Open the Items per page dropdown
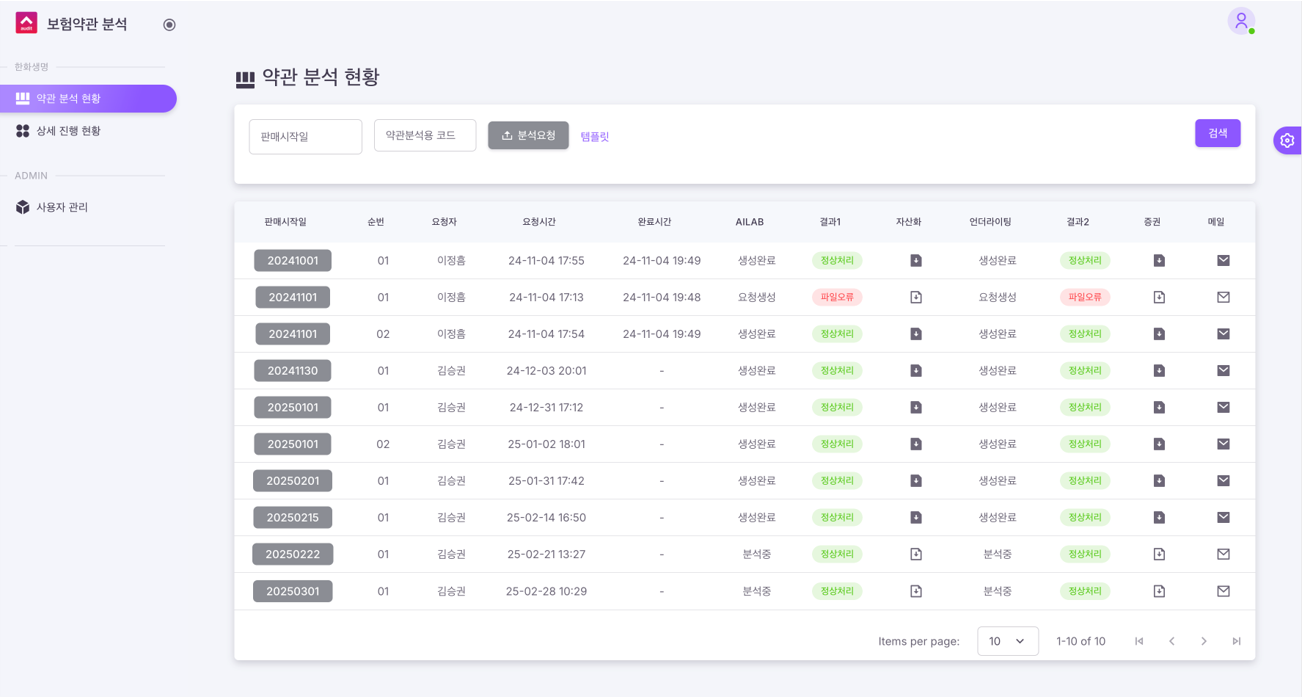1302x697 pixels. (x=1007, y=641)
